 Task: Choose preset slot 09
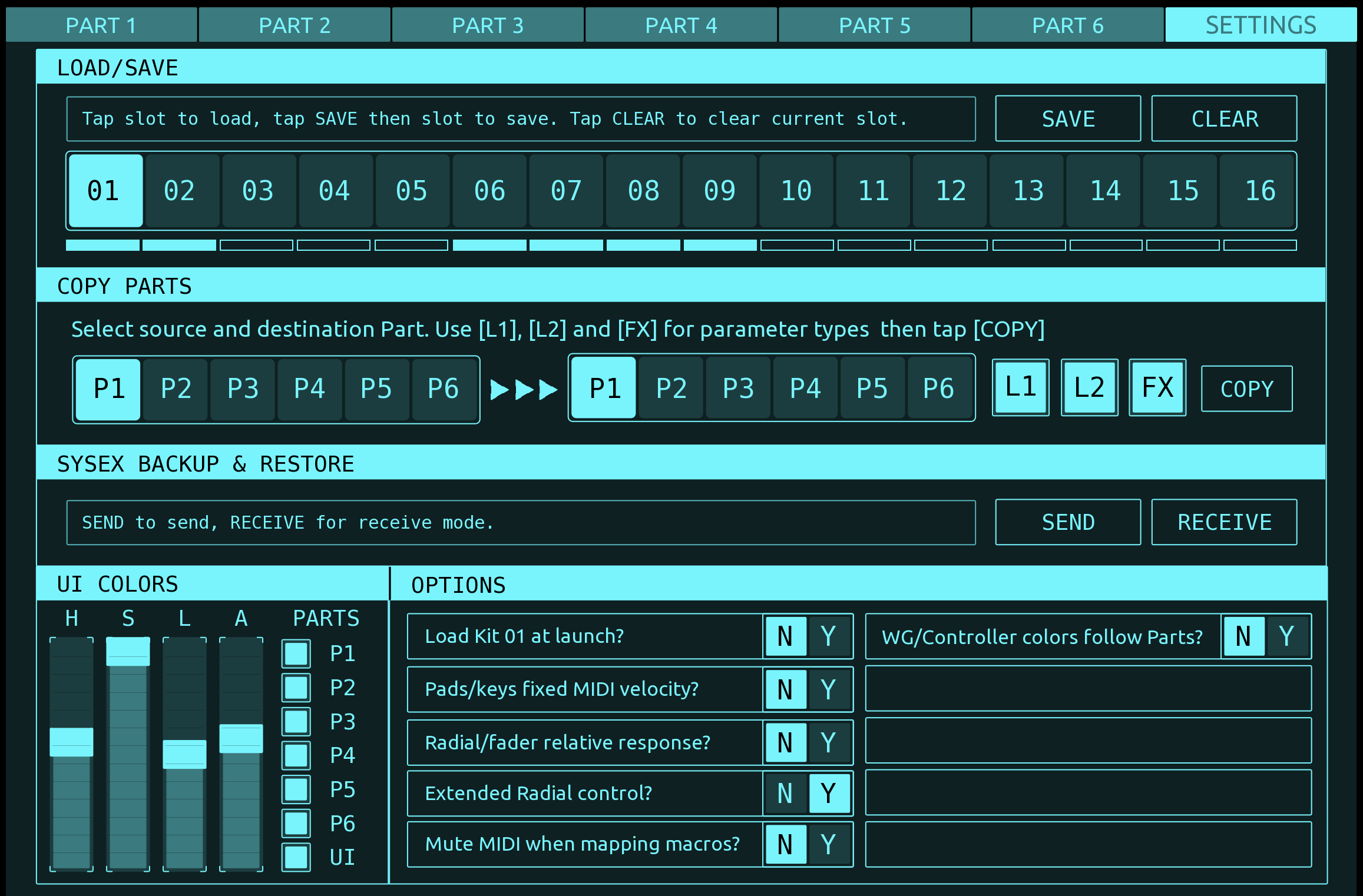(719, 191)
